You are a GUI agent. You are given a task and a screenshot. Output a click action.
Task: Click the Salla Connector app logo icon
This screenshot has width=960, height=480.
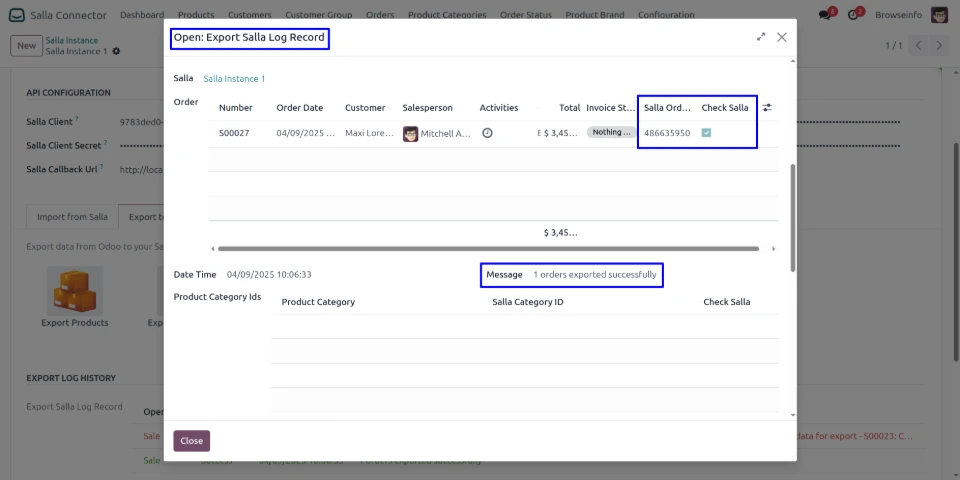pos(17,15)
